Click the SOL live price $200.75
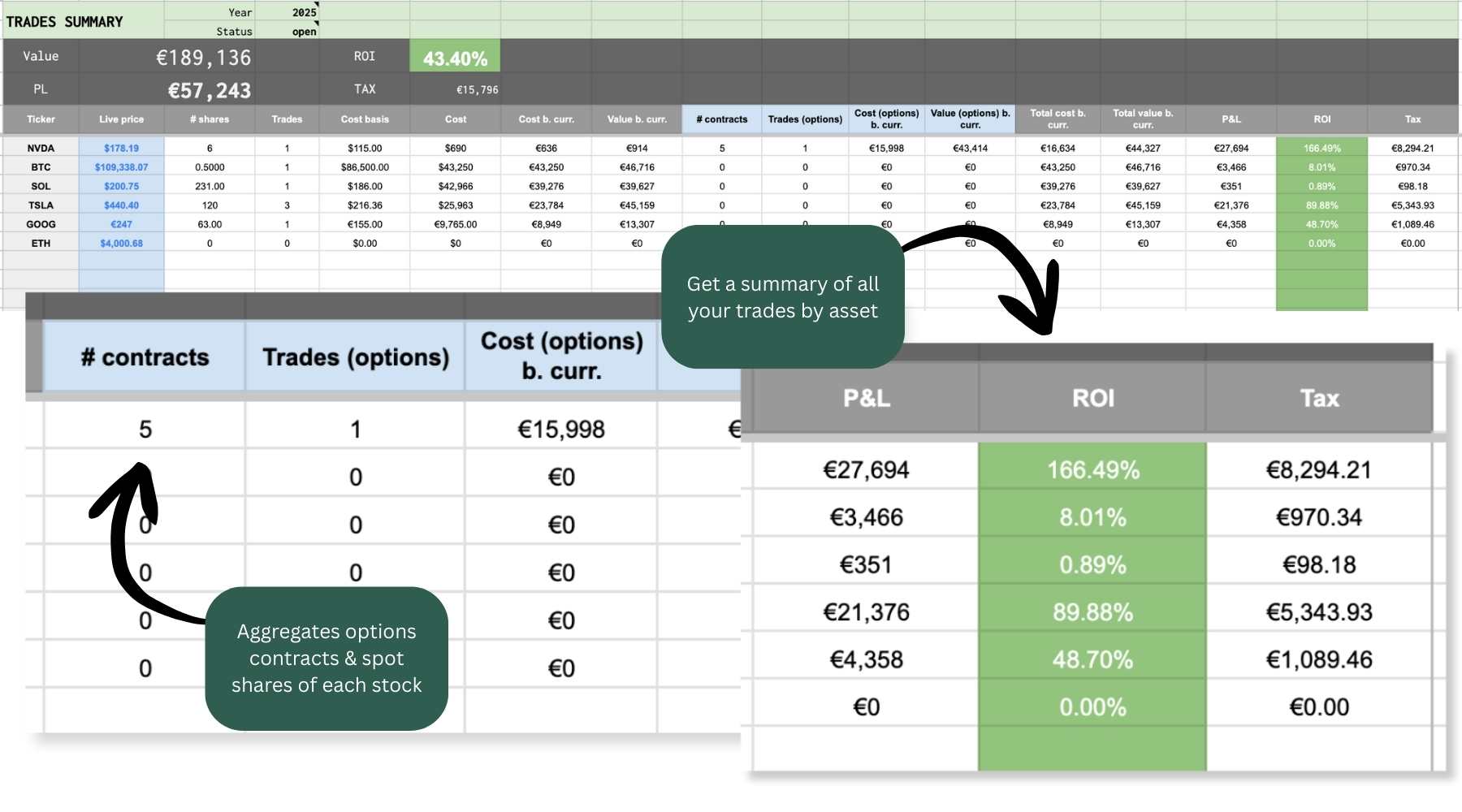The height and width of the screenshot is (812, 1462). (x=121, y=187)
